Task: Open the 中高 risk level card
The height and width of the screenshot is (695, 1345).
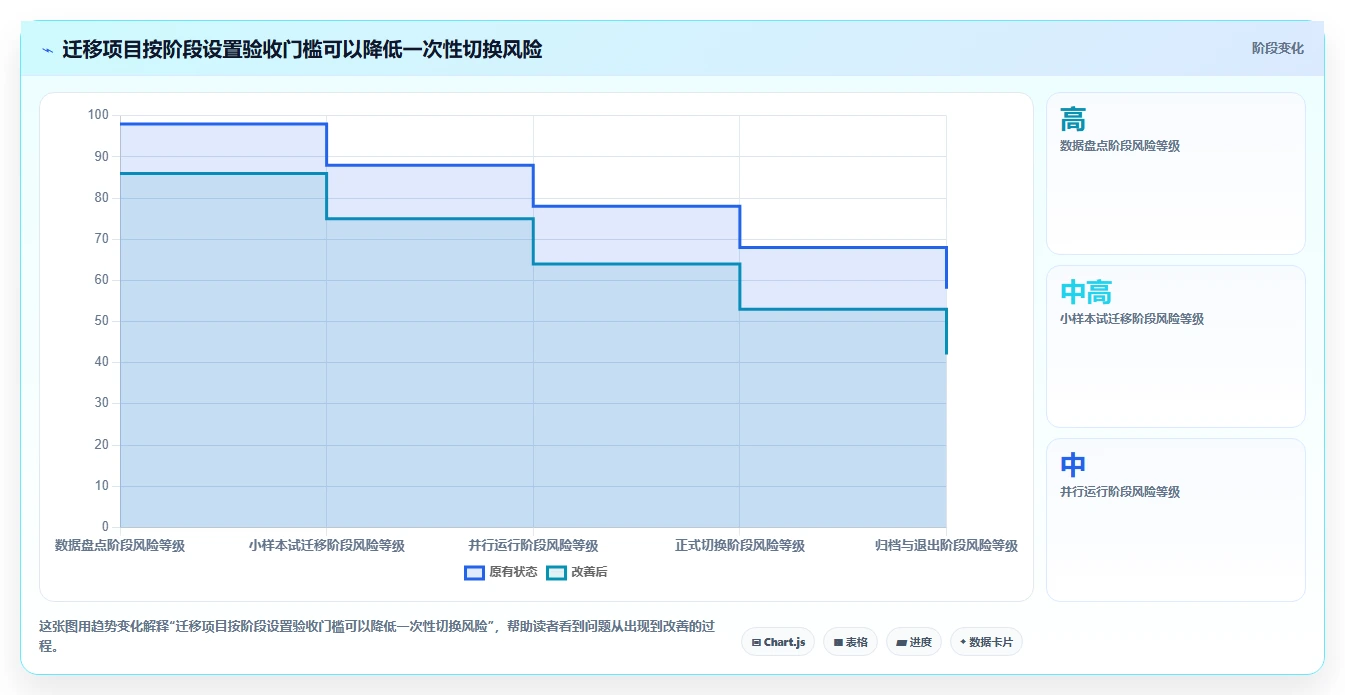Action: (x=1175, y=346)
